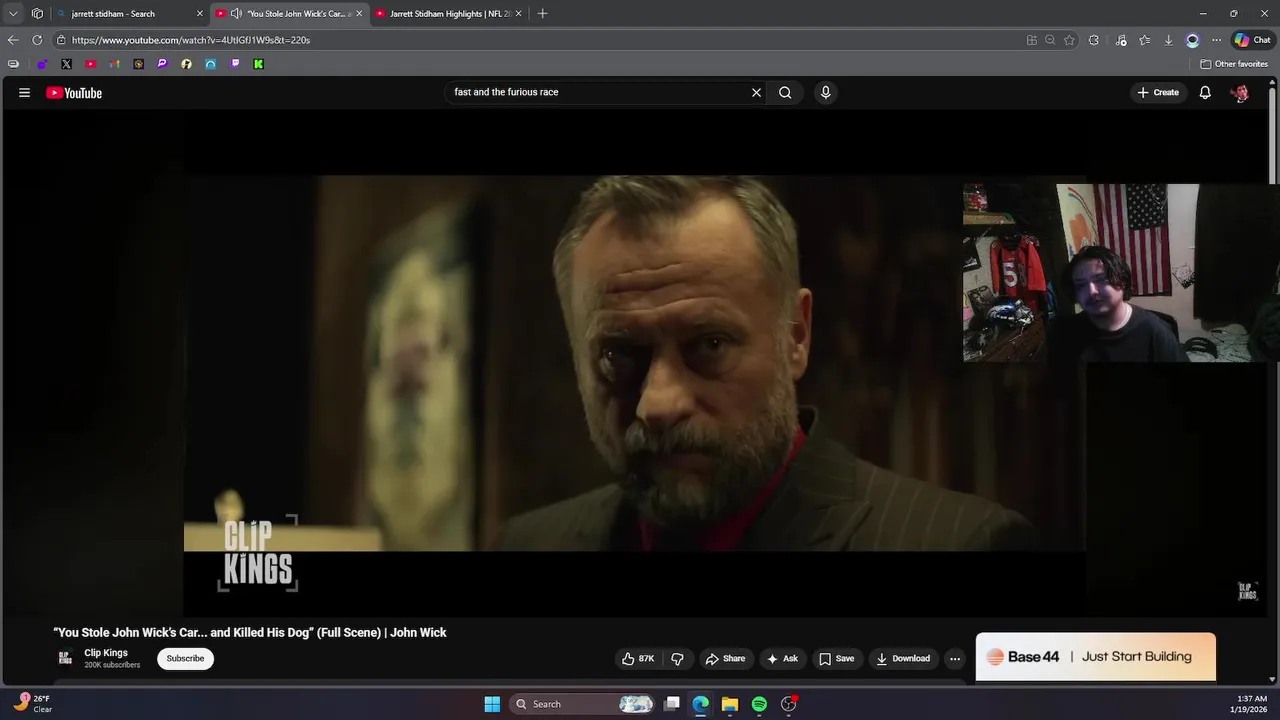The width and height of the screenshot is (1280, 720).
Task: Open the YouTube guide hamburger menu
Action: point(24,93)
